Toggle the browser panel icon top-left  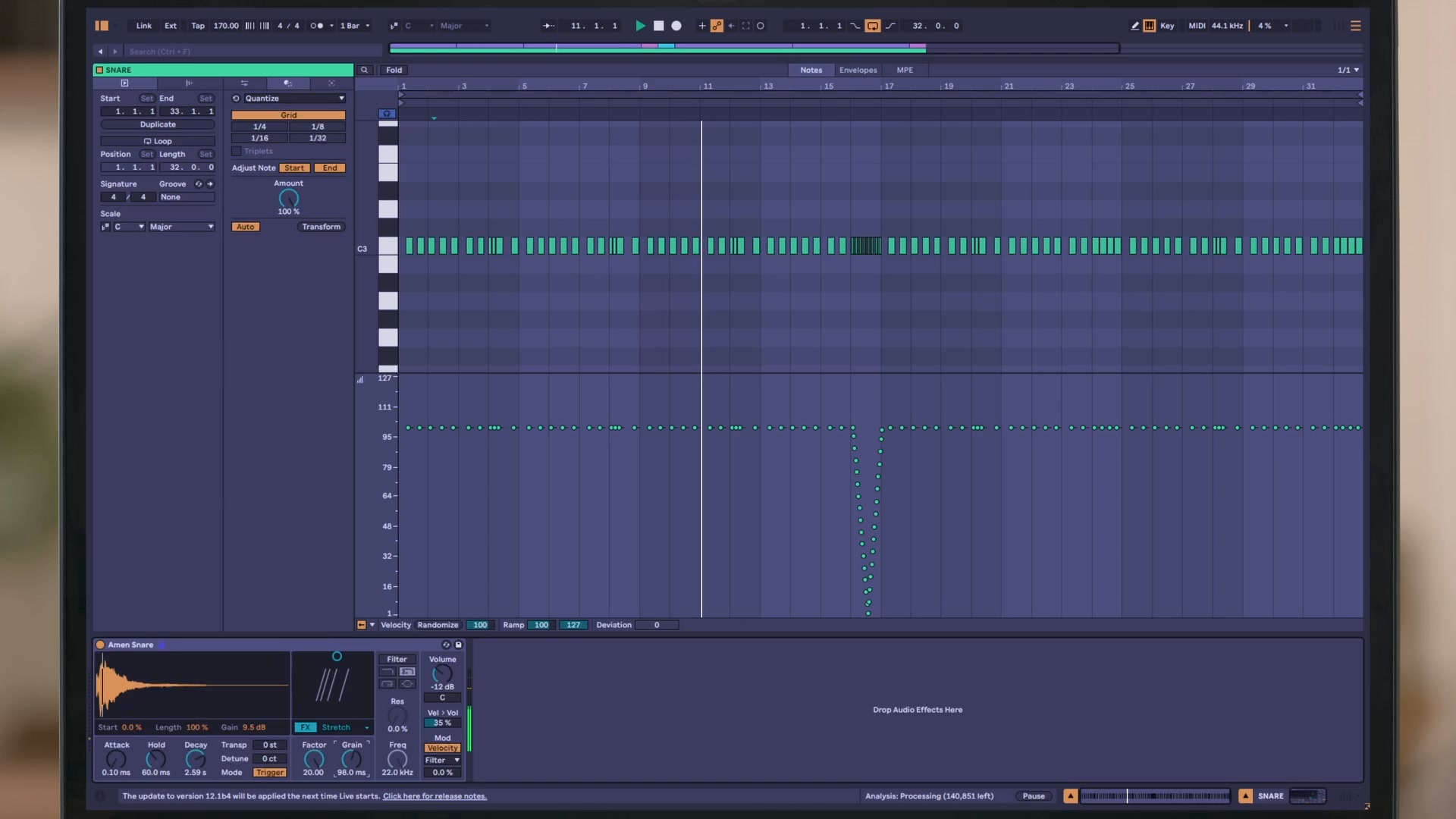[x=102, y=26]
